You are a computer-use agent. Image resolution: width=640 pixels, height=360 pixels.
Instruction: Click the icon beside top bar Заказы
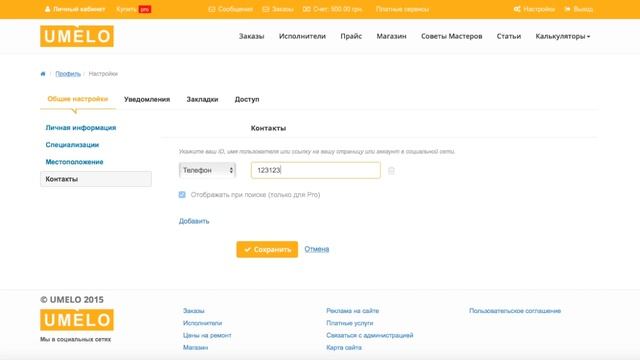(266, 9)
